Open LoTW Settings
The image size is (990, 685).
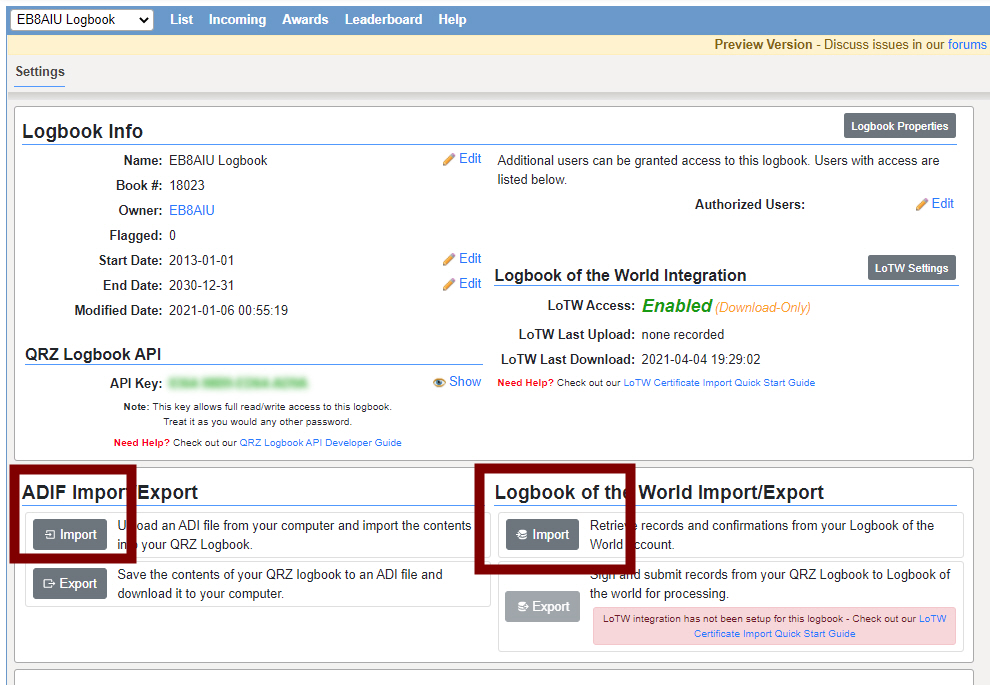pos(911,268)
